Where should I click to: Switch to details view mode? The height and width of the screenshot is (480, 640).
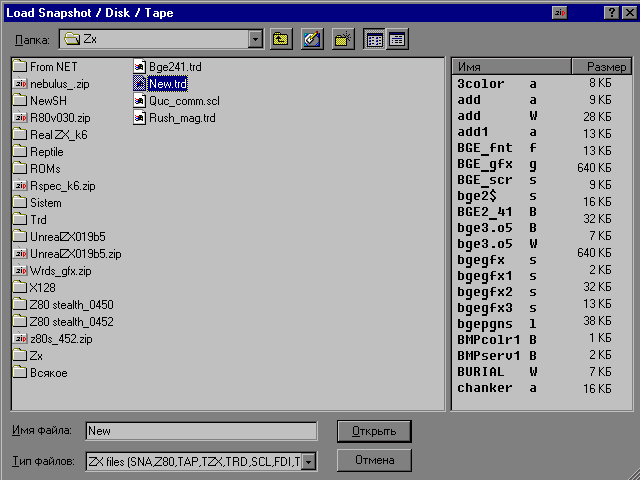coord(397,40)
